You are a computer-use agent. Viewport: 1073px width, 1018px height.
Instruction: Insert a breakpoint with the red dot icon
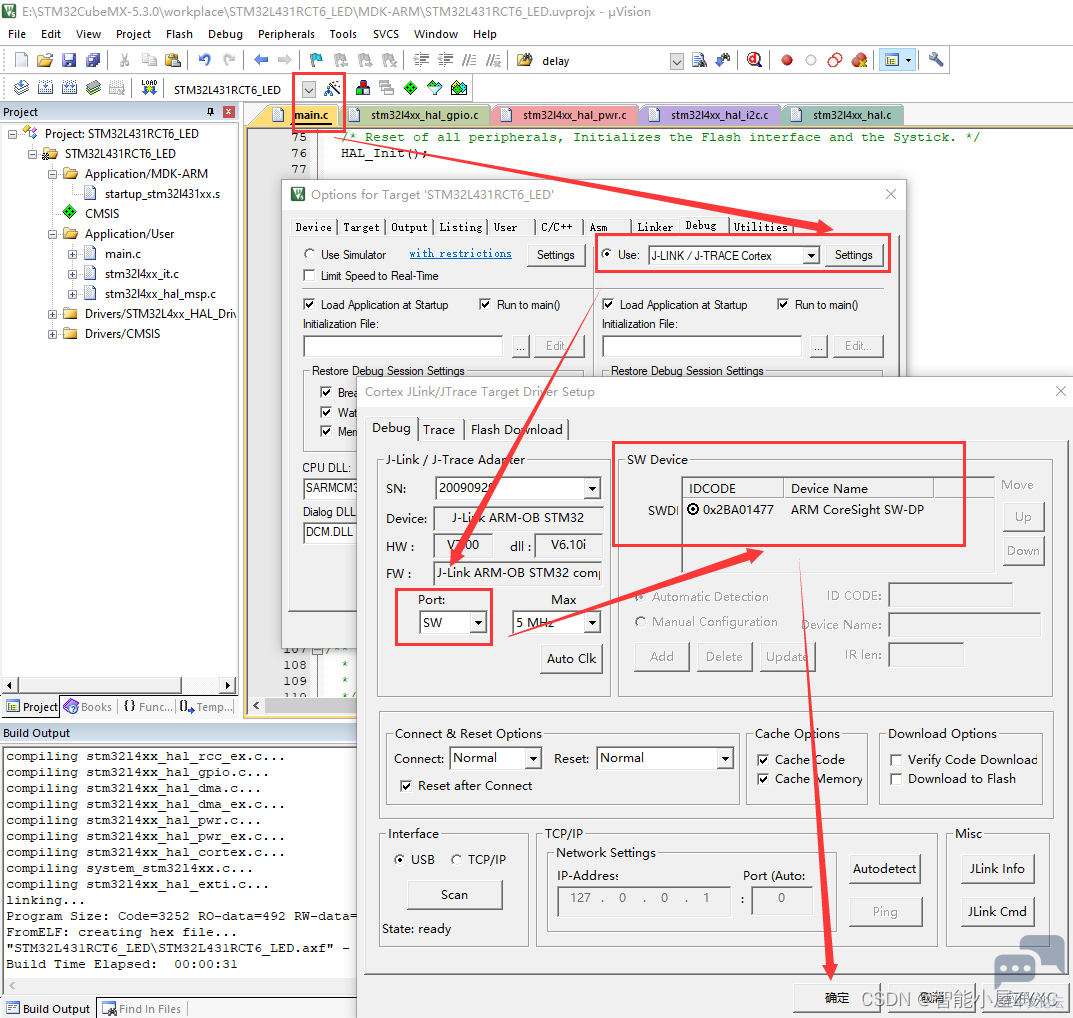tap(787, 60)
